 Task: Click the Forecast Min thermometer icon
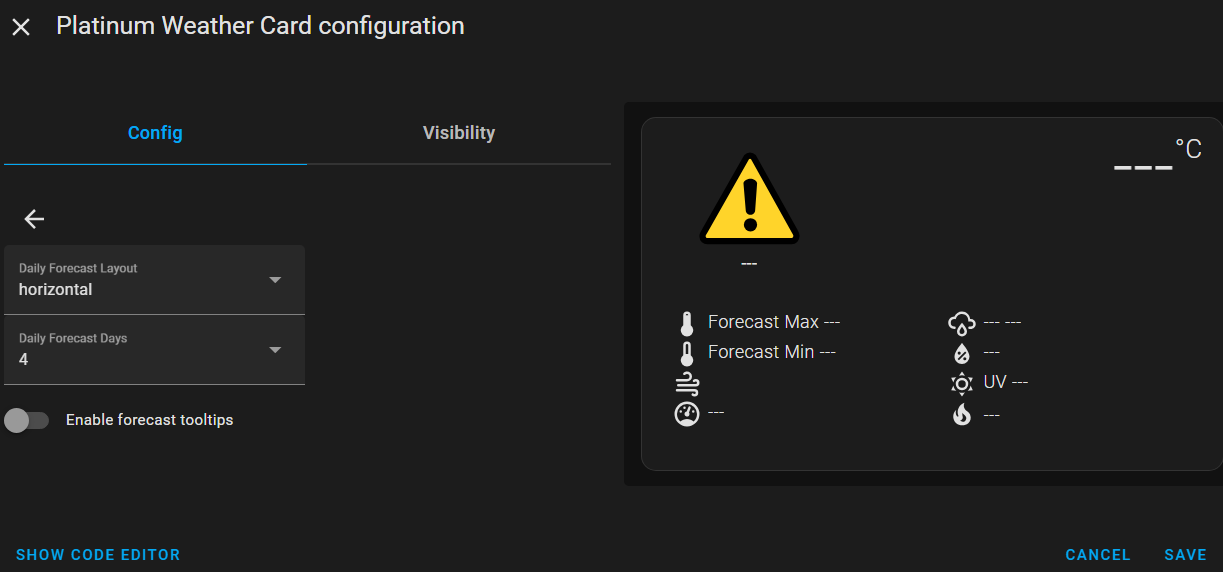tap(686, 353)
